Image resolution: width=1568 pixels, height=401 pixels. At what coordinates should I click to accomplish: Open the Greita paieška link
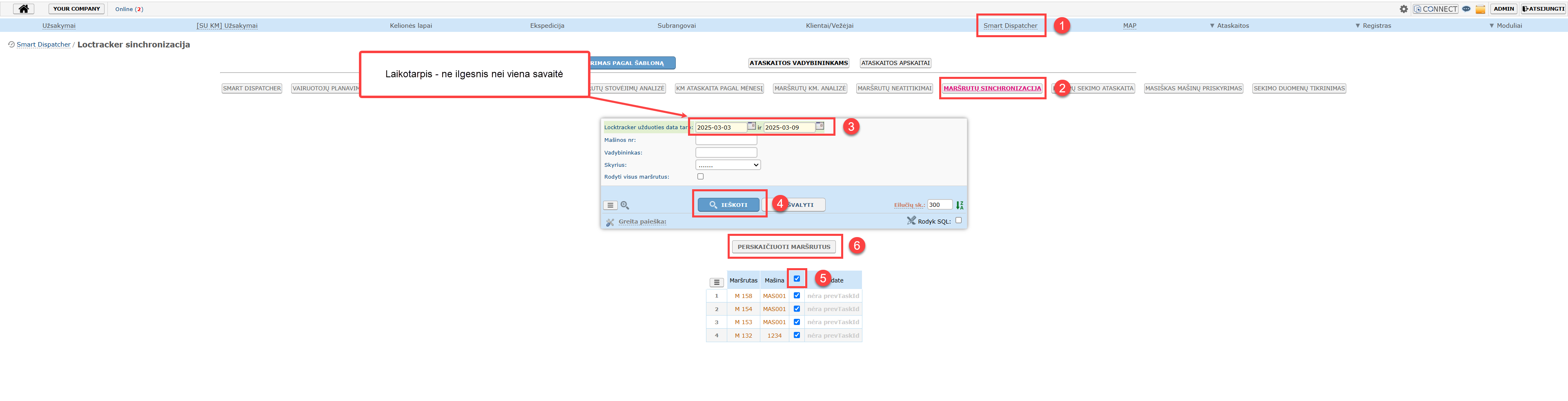[x=642, y=222]
